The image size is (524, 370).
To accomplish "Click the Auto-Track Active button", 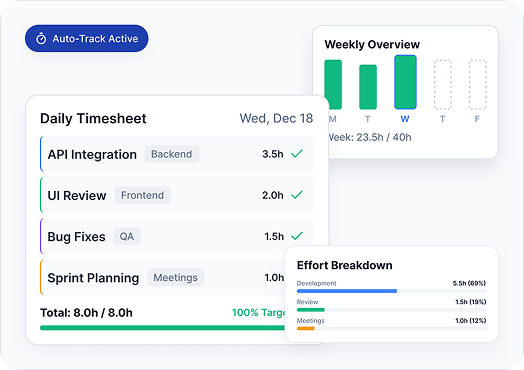I will 87,38.
